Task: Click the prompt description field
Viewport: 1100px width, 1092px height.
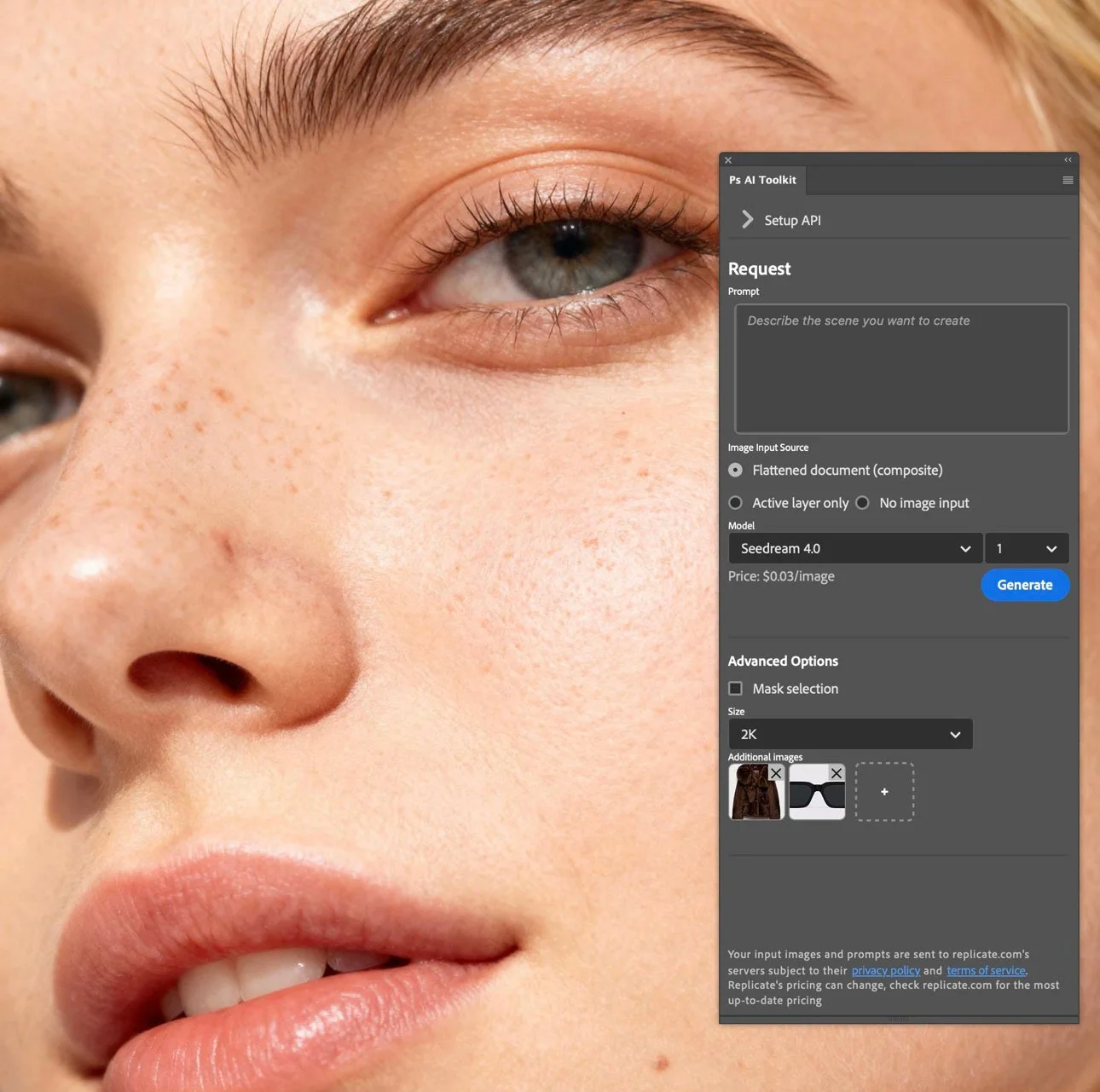Action: (900, 368)
